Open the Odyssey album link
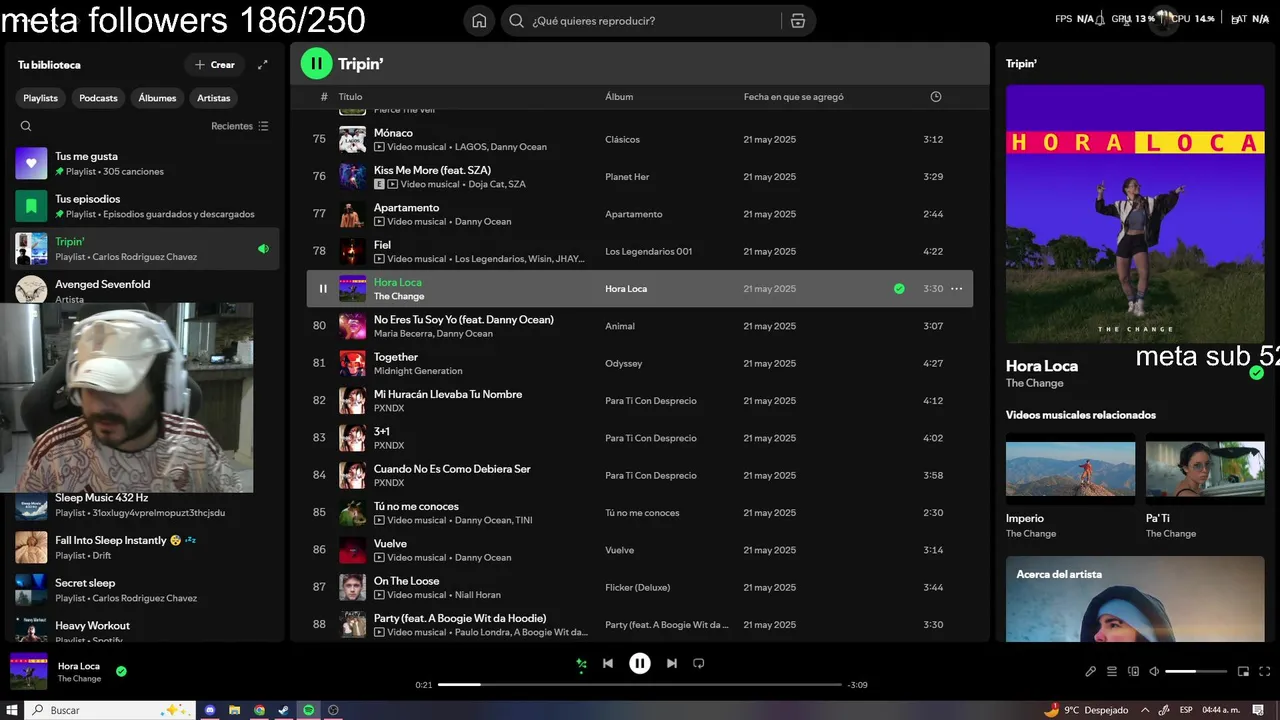The image size is (1280, 720). 623,364
